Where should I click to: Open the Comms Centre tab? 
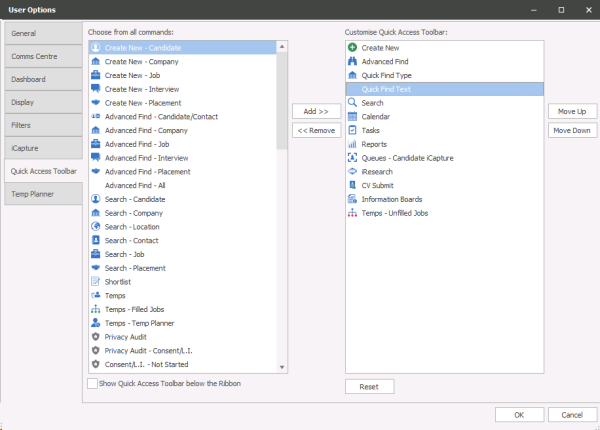[41, 56]
